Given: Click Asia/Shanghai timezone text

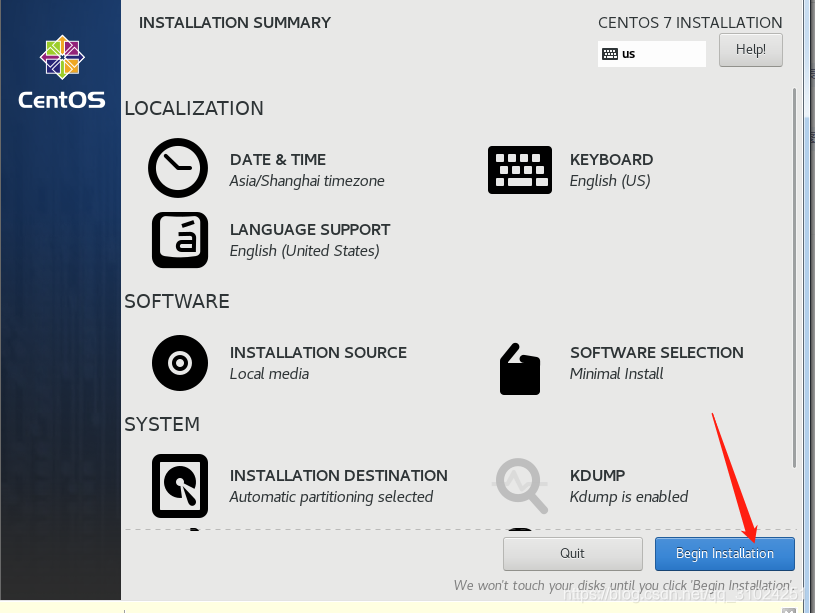Looking at the screenshot, I should click(307, 181).
